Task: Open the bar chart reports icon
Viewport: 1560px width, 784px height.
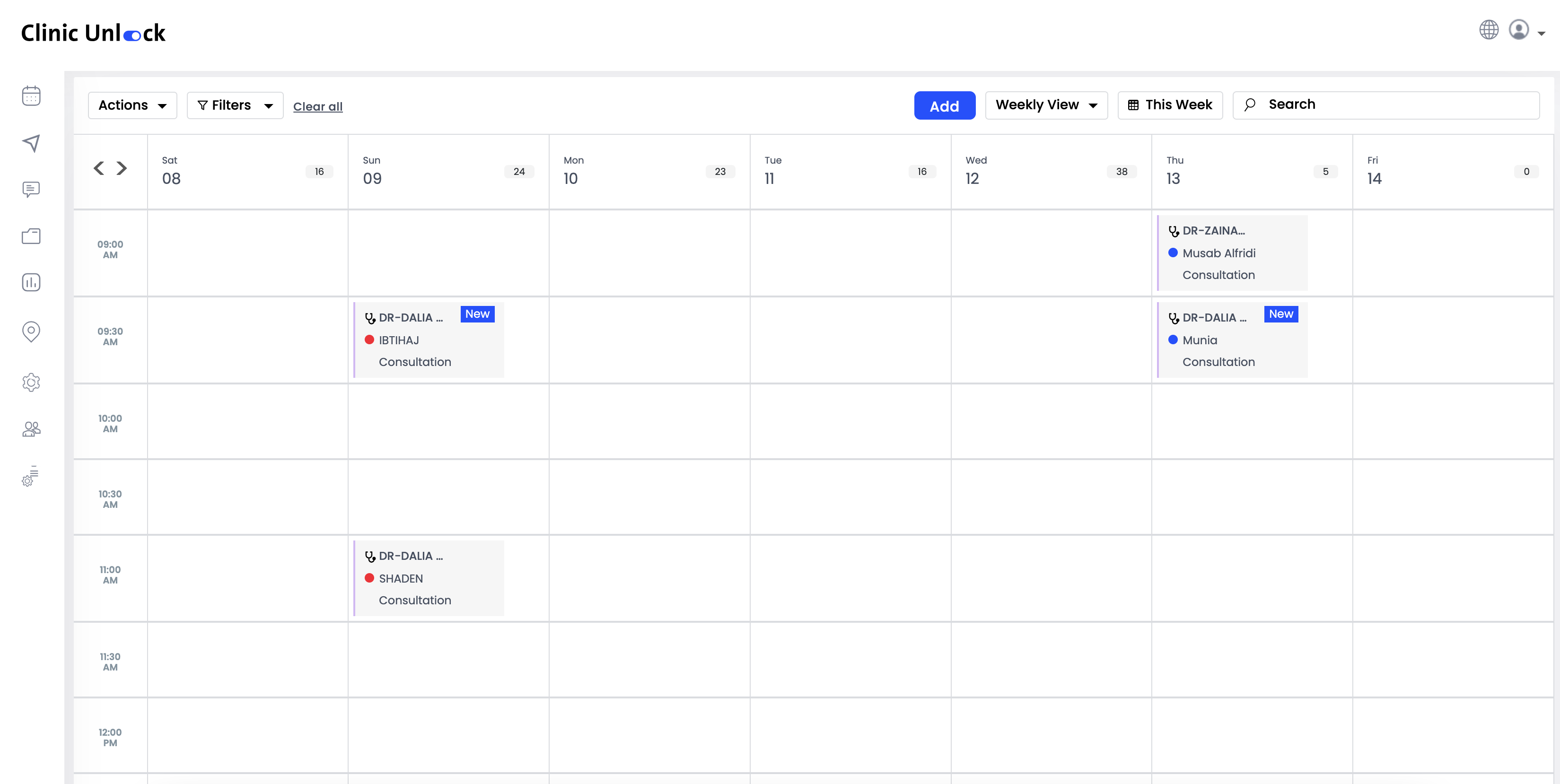Action: pyautogui.click(x=31, y=282)
